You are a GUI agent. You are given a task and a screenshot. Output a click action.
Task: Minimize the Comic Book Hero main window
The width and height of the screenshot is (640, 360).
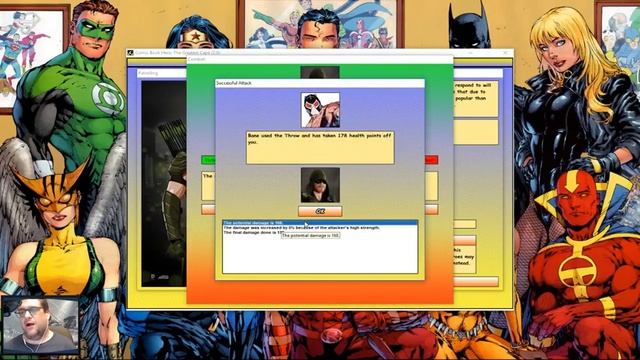[x=470, y=53]
